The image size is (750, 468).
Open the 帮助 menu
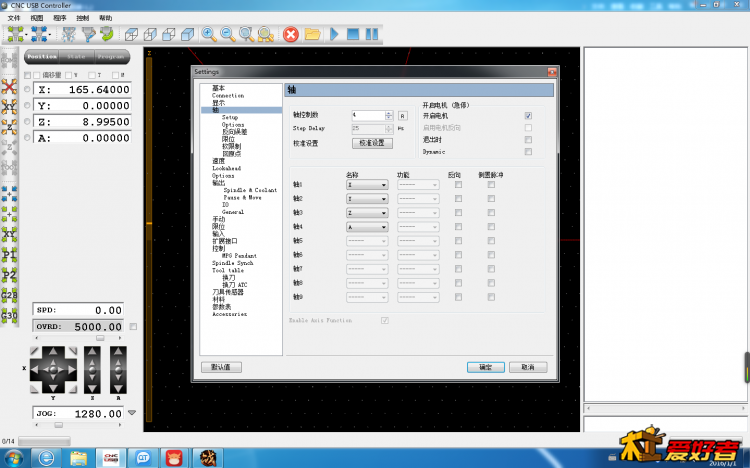106,18
